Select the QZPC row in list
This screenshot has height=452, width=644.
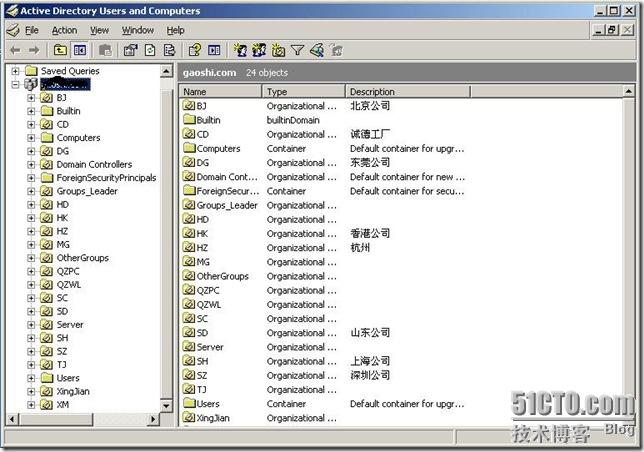click(x=208, y=290)
